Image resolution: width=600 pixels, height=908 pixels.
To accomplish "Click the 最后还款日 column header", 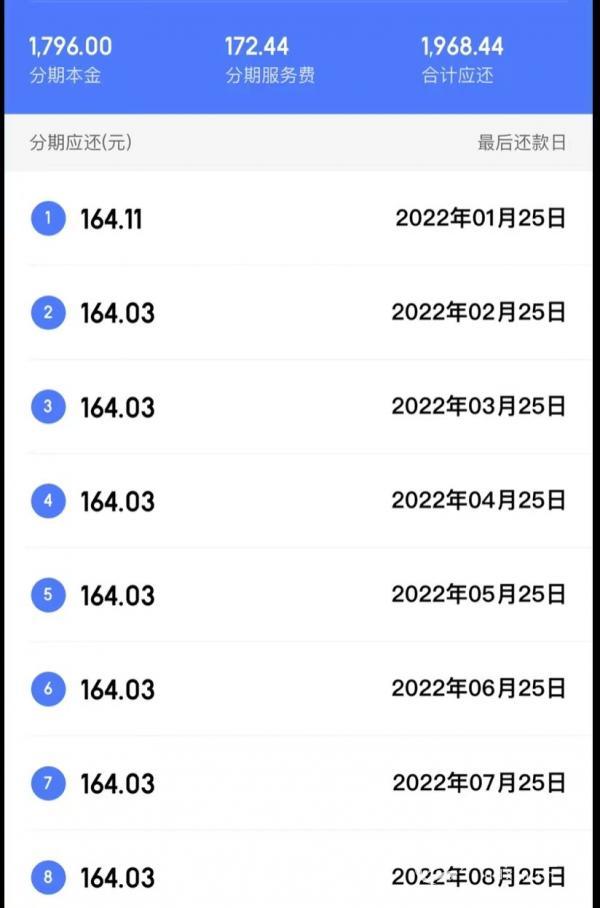I will [521, 143].
